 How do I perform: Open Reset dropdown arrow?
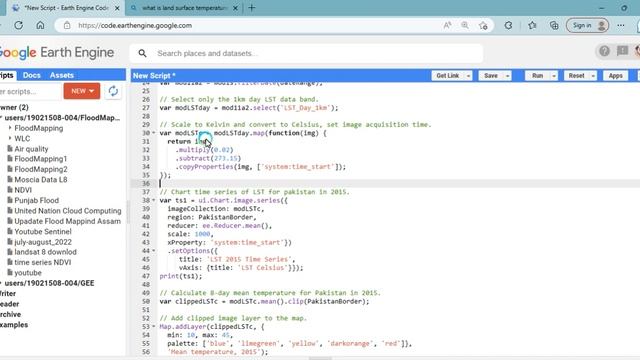pyautogui.click(x=593, y=76)
